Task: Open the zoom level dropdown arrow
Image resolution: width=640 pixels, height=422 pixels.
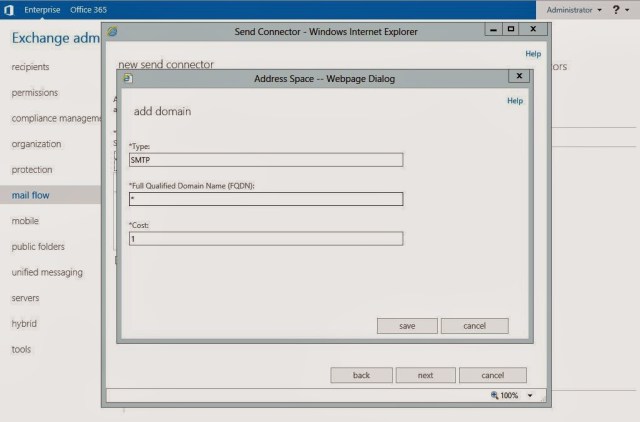Action: (530, 396)
